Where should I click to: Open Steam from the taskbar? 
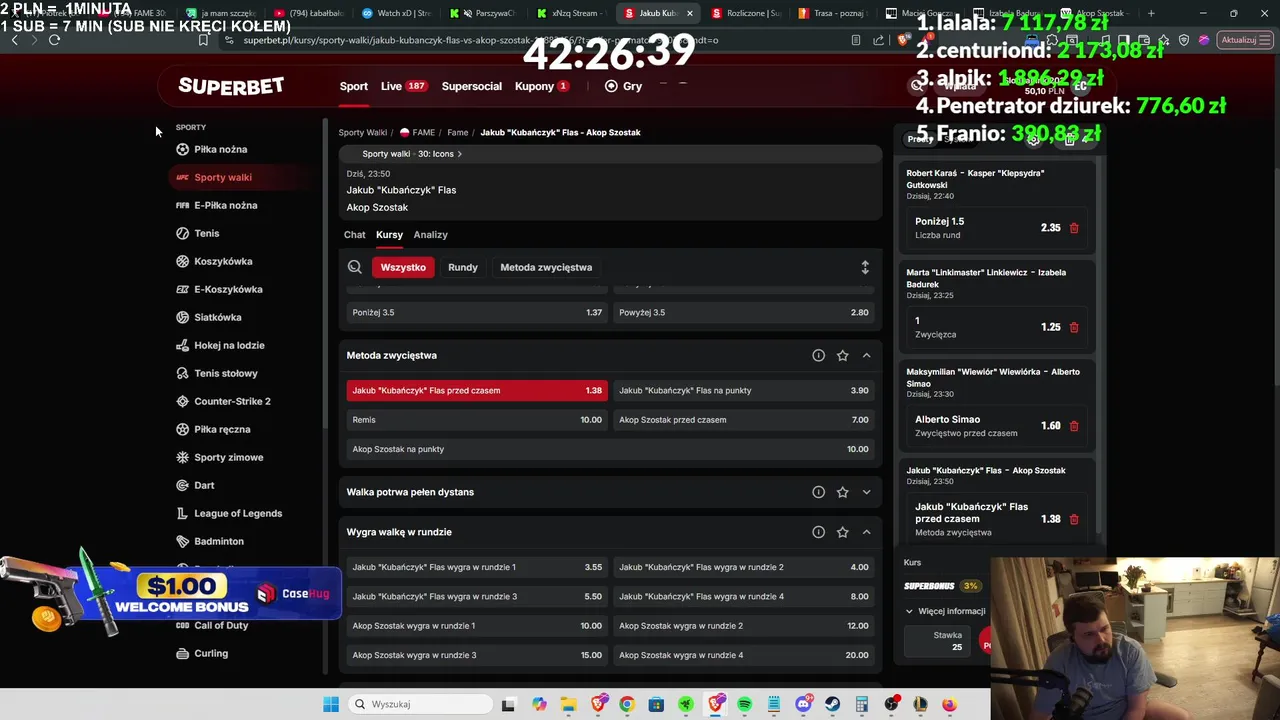[x=832, y=704]
